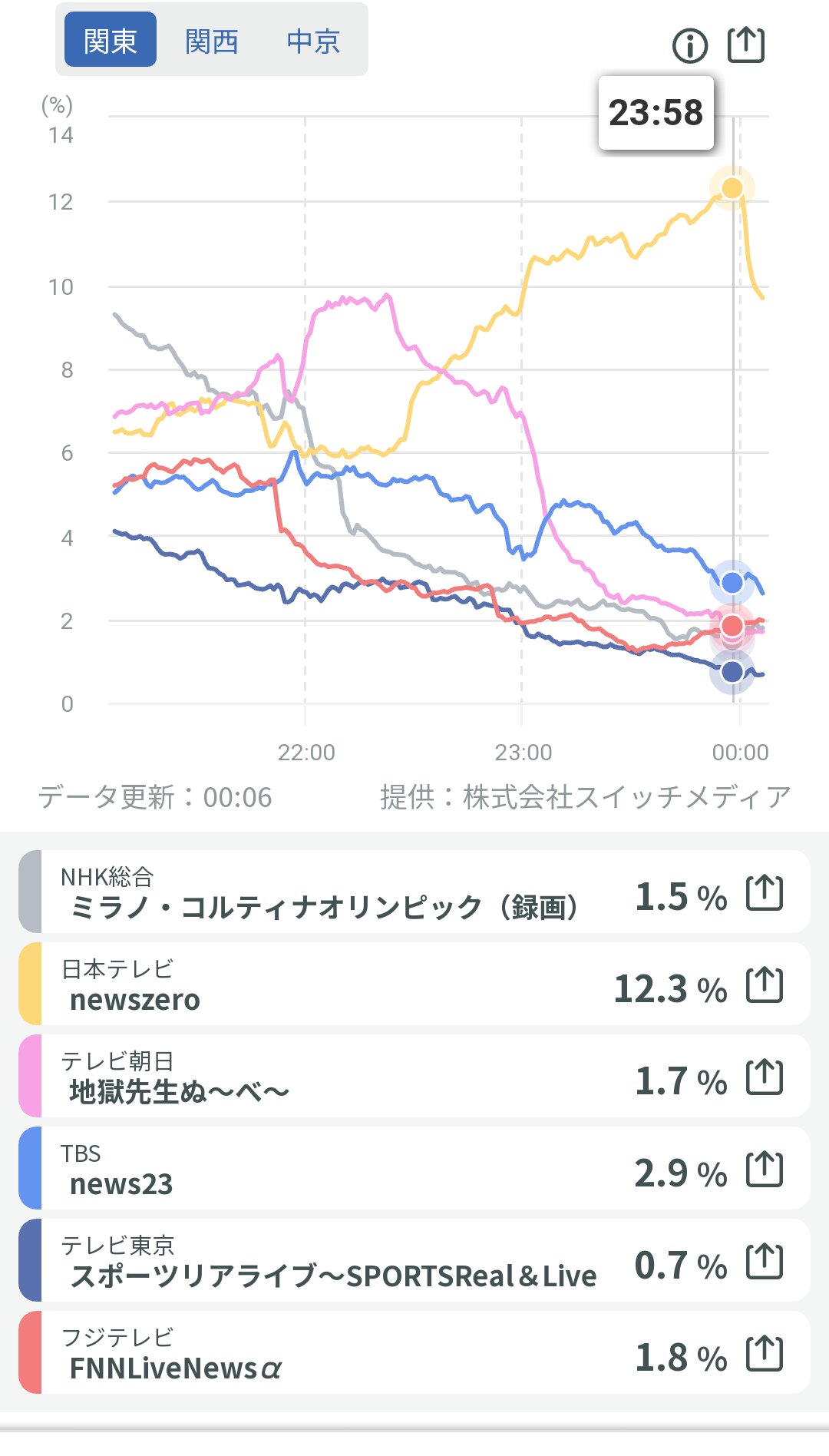The height and width of the screenshot is (1456, 829).
Task: Tap the share icon above the chart
Action: 745,45
